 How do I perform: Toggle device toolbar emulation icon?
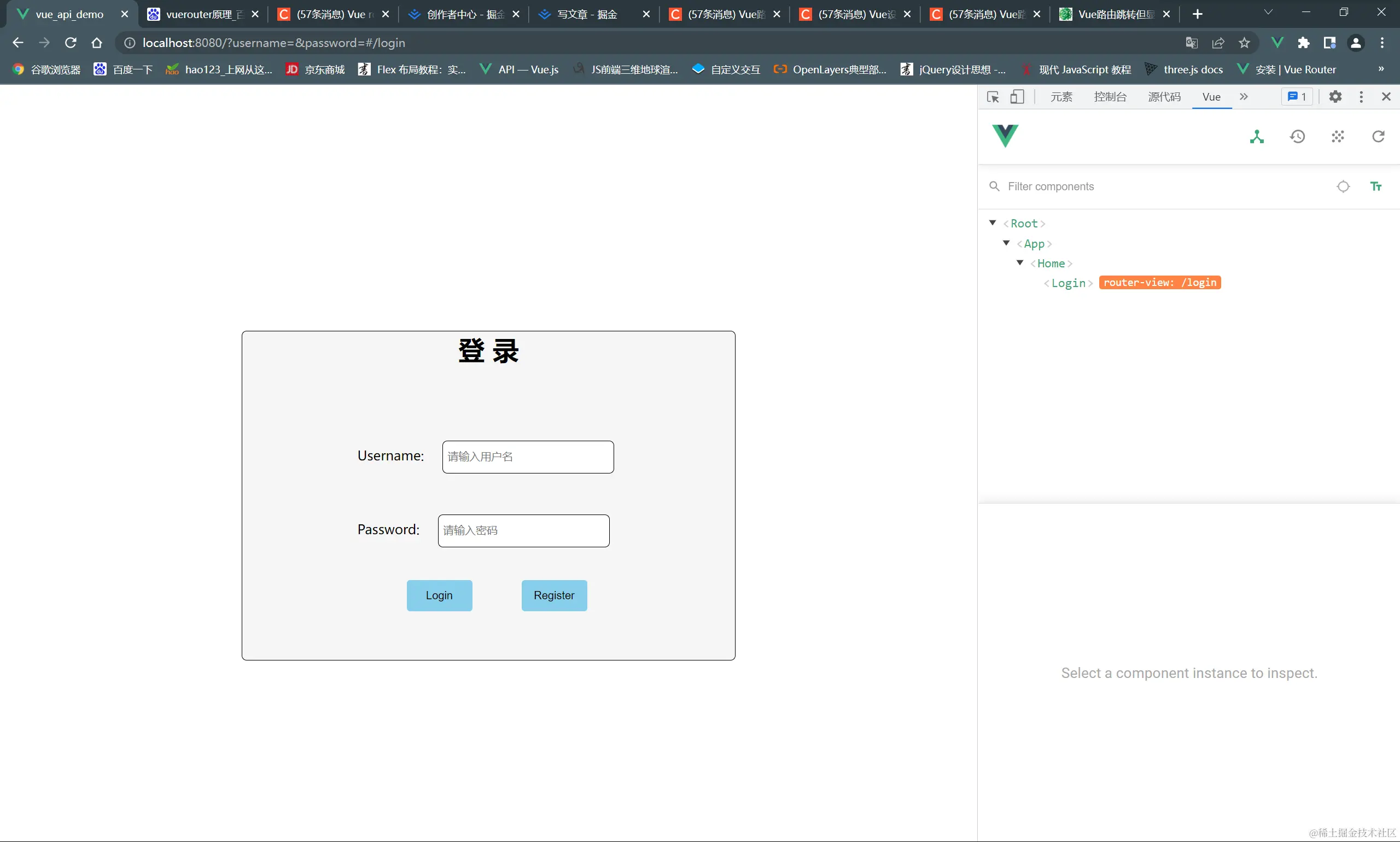coord(1017,97)
